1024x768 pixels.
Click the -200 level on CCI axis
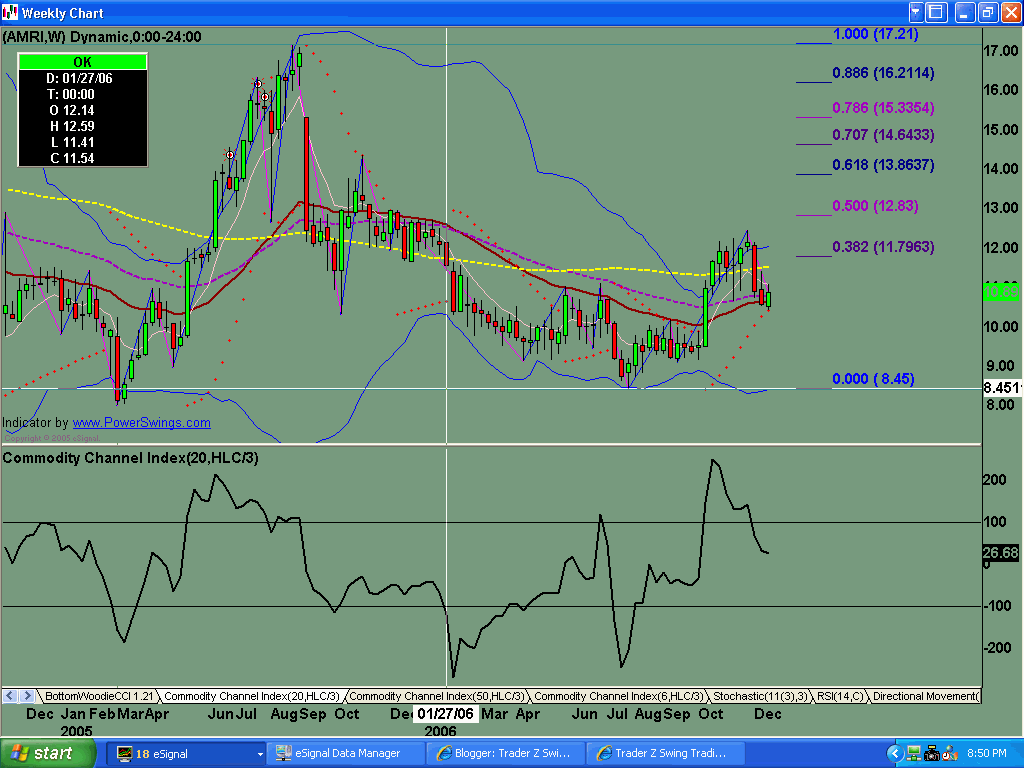997,648
